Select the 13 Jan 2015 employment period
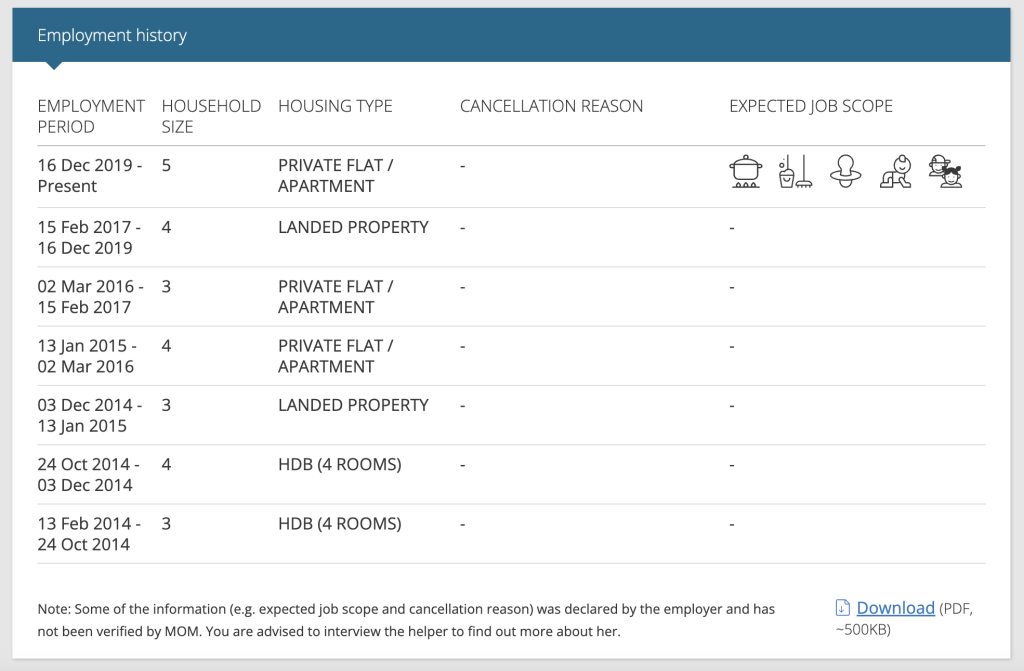This screenshot has height=671, width=1024. point(87,356)
